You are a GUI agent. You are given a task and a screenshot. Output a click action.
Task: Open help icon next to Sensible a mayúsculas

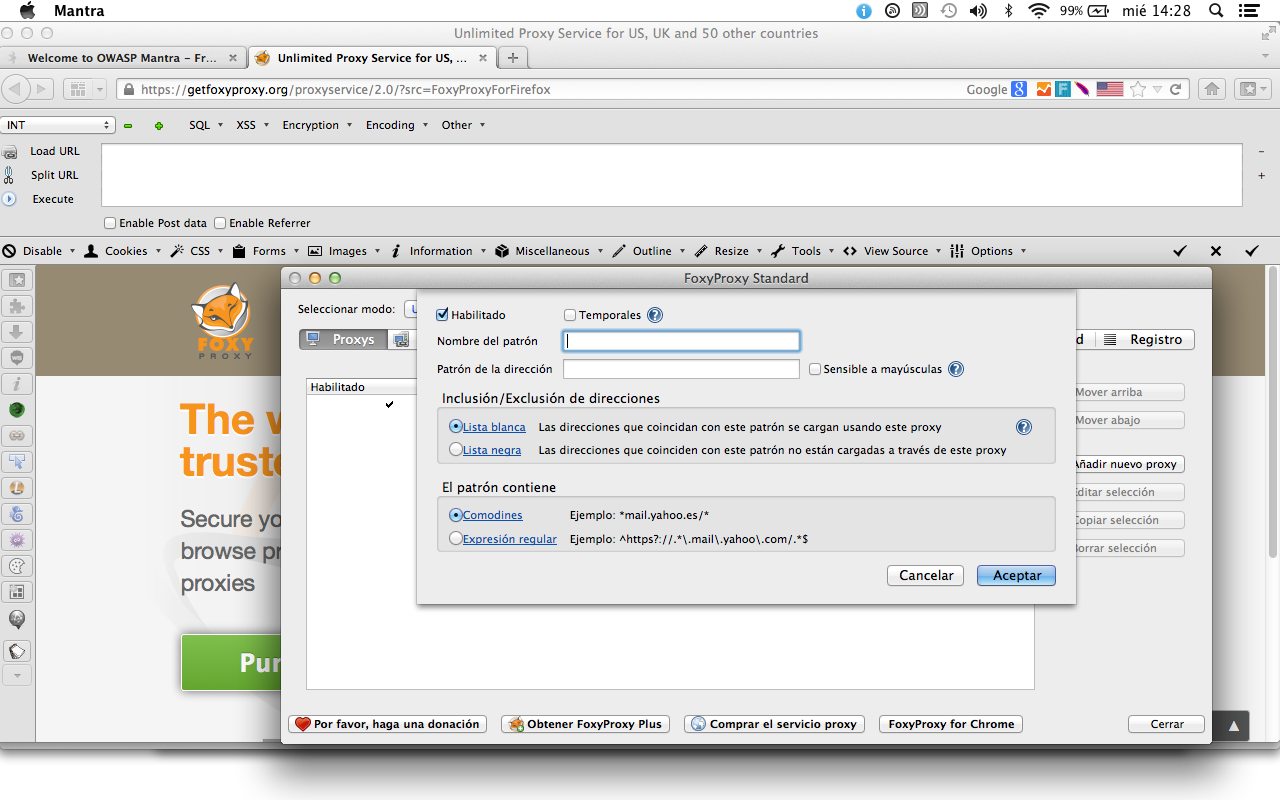click(956, 369)
